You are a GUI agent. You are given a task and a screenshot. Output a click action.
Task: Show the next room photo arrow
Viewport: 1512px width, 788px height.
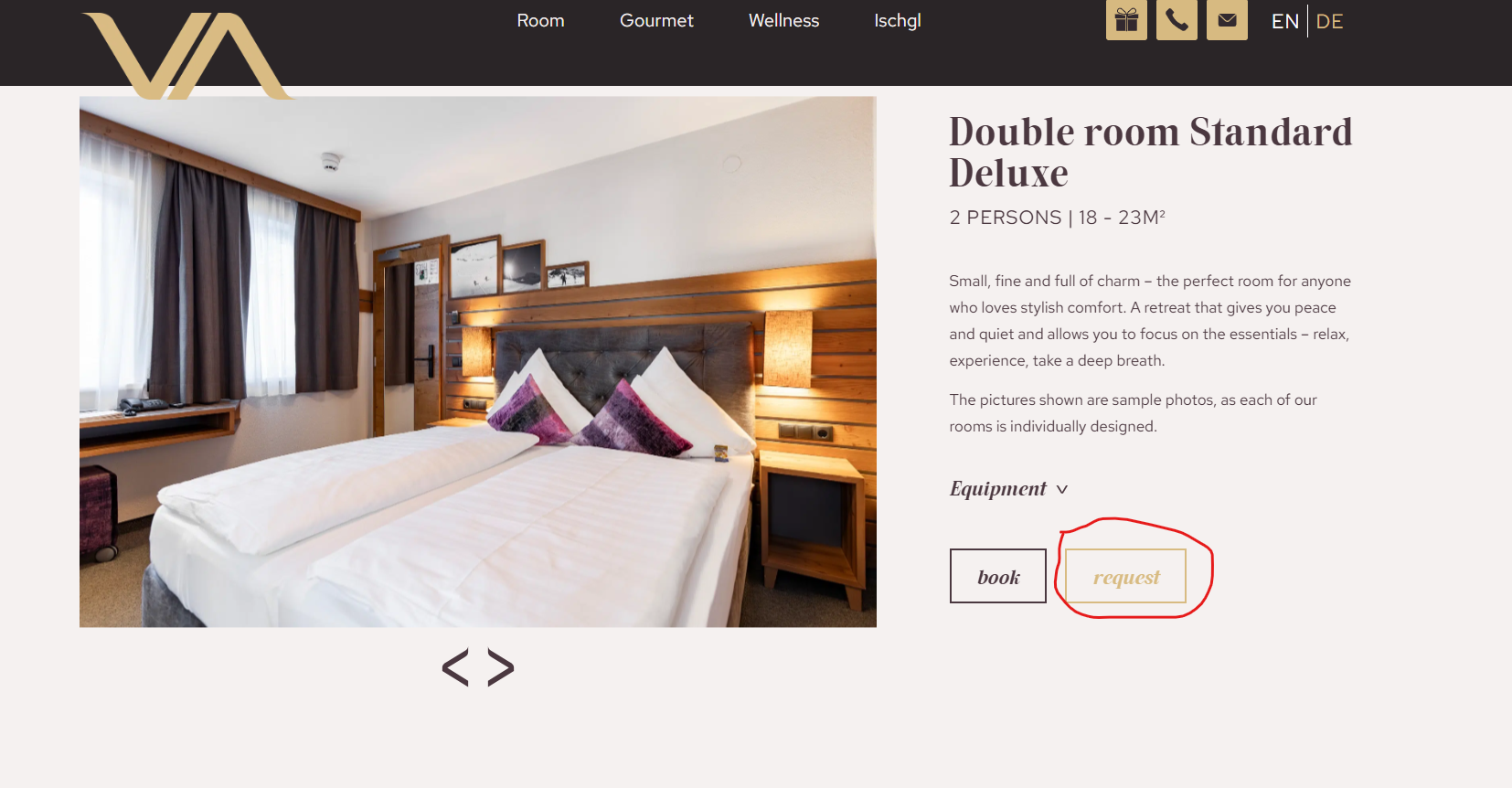click(x=501, y=667)
